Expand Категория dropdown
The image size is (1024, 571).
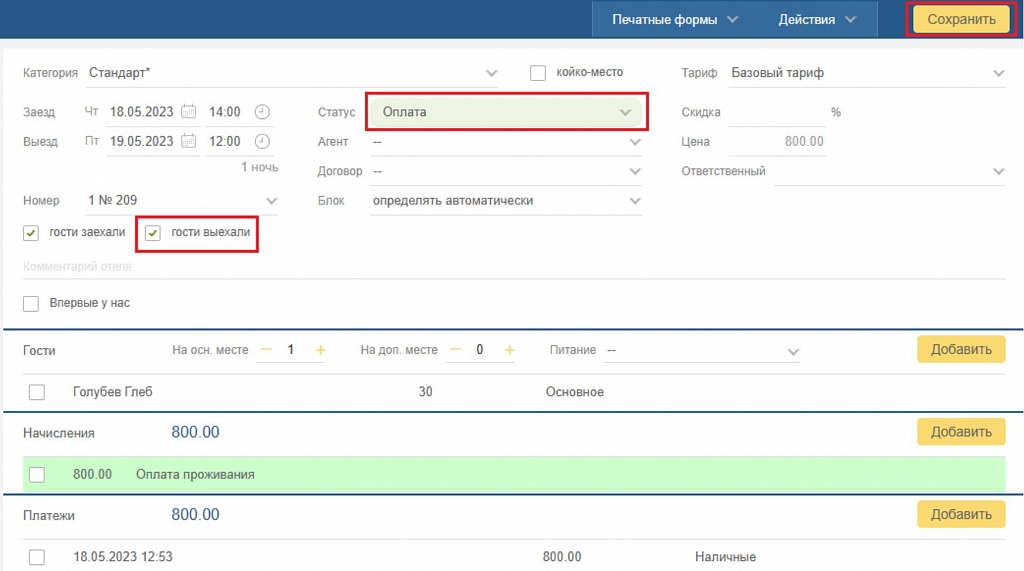click(x=293, y=73)
